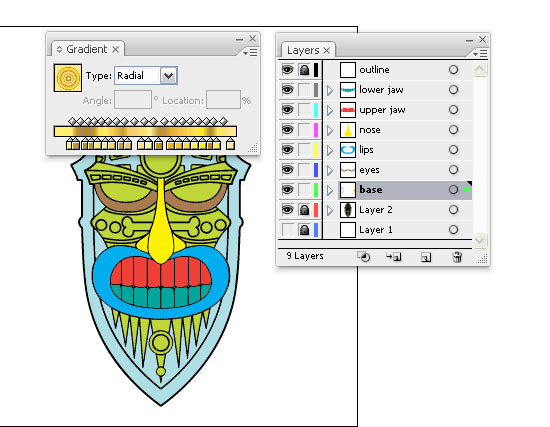550x427 pixels.
Task: Hide the upper jaw layer
Action: pyautogui.click(x=288, y=109)
